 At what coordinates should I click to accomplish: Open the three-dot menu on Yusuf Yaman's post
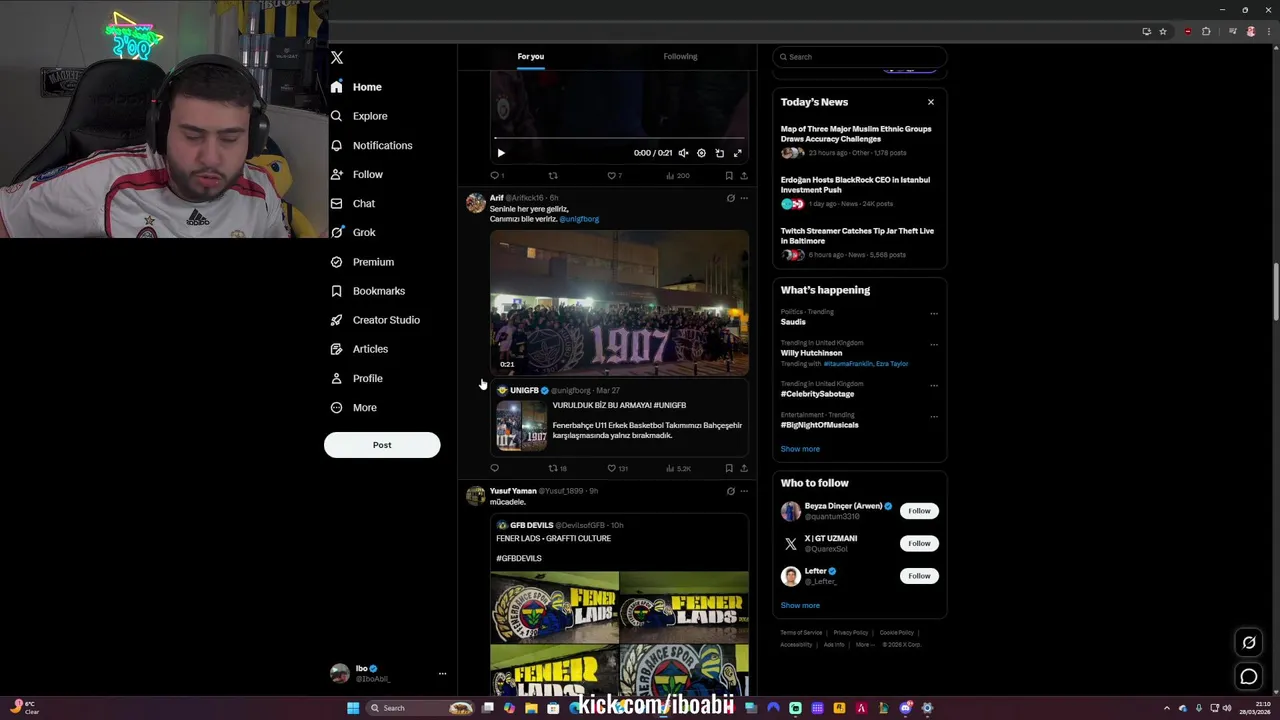click(743, 491)
